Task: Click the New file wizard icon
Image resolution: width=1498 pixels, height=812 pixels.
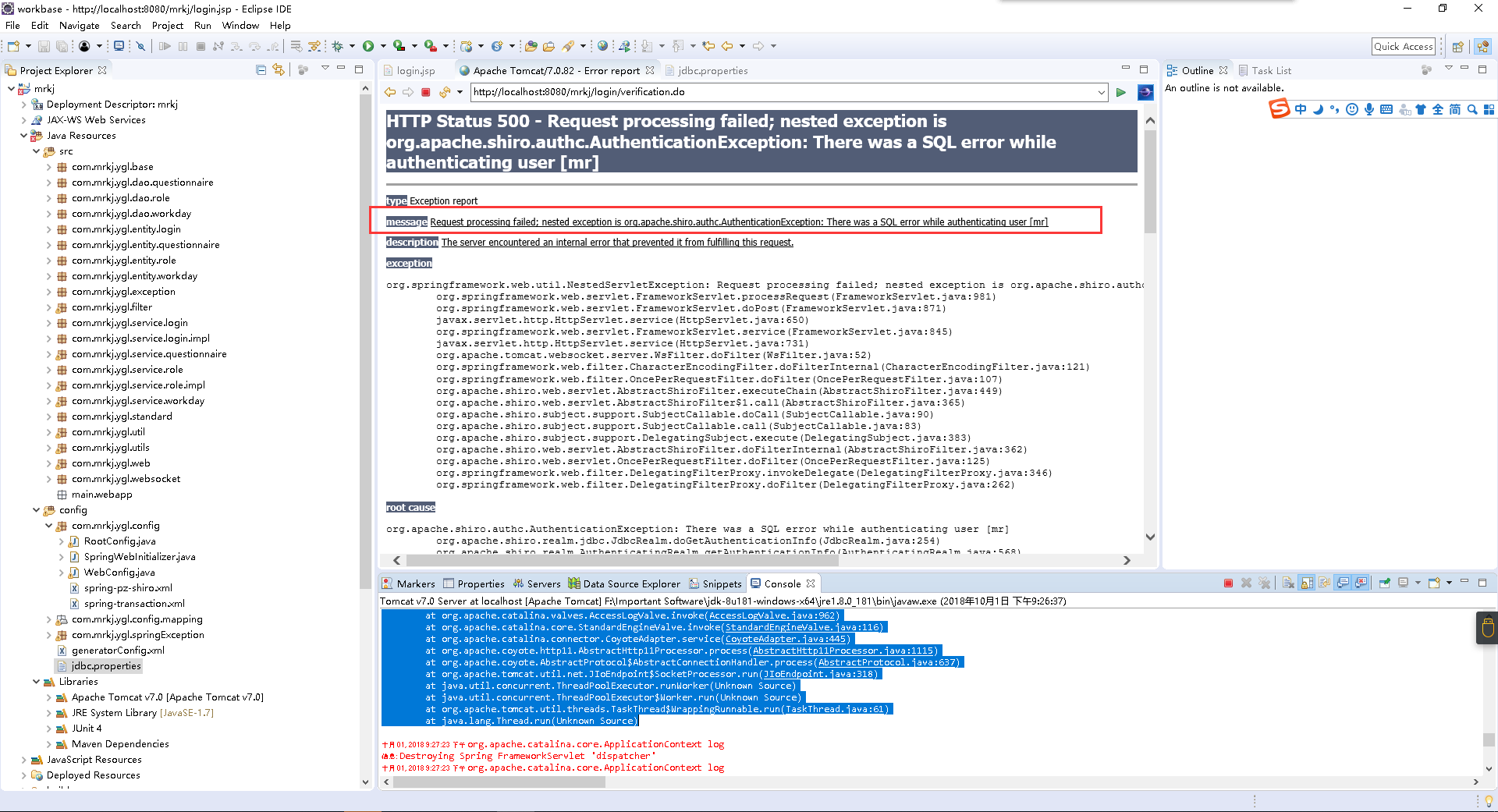Action: tap(13, 46)
